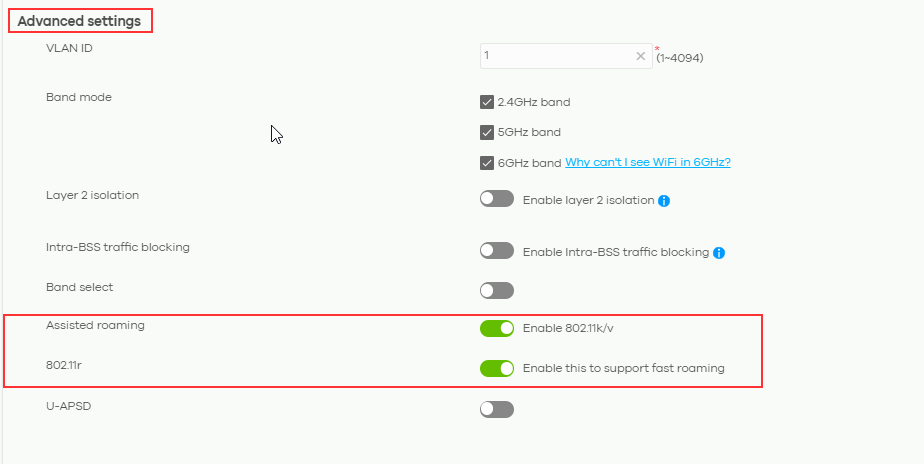The width and height of the screenshot is (924, 464).
Task: Click the "Enable Intra-BSS traffic blocking" label text
Action: tap(615, 252)
